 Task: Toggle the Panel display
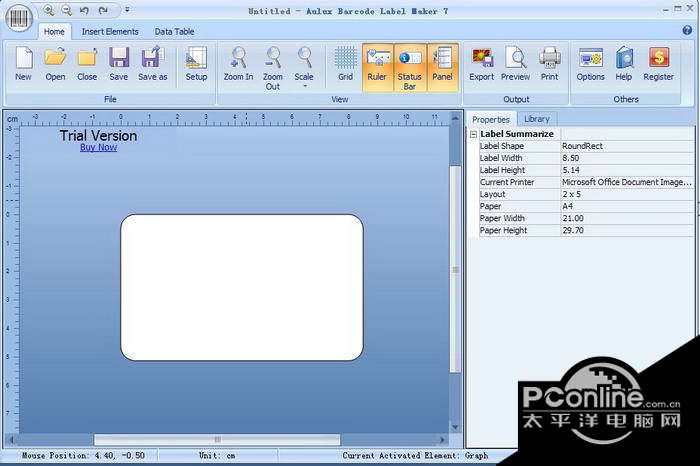[442, 68]
